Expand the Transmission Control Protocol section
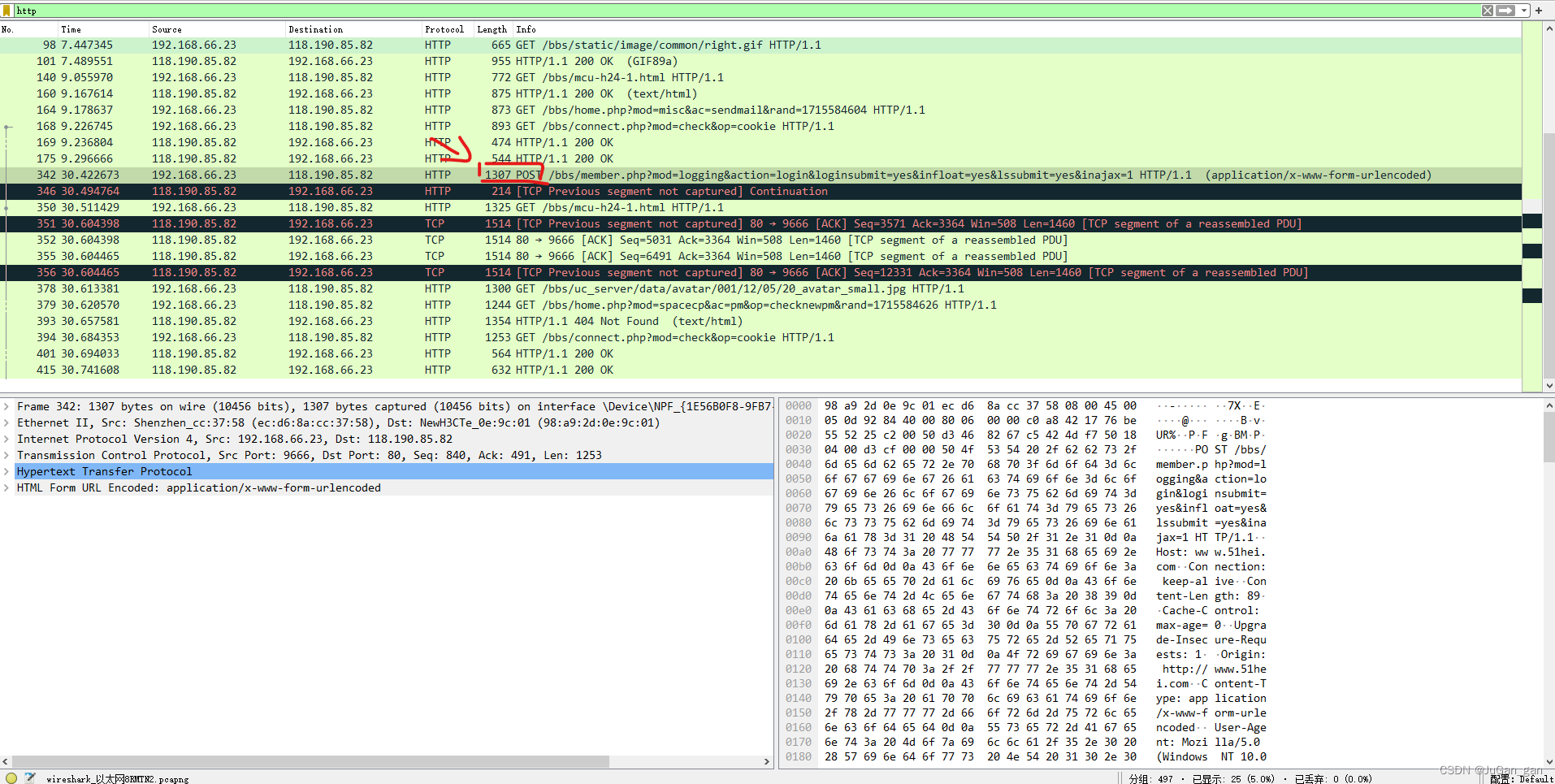 (6, 455)
